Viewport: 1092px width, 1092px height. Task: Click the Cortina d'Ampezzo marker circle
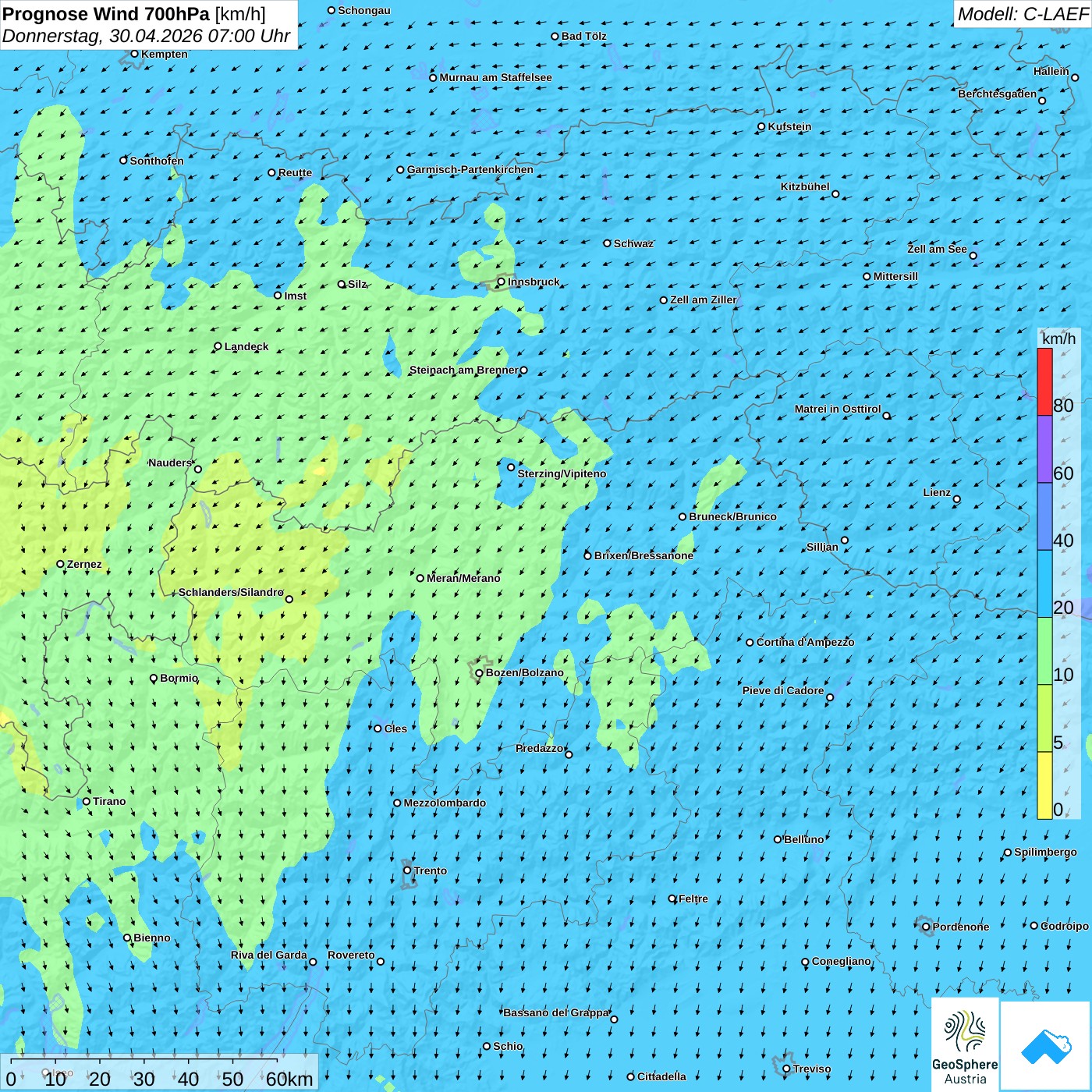coord(750,643)
